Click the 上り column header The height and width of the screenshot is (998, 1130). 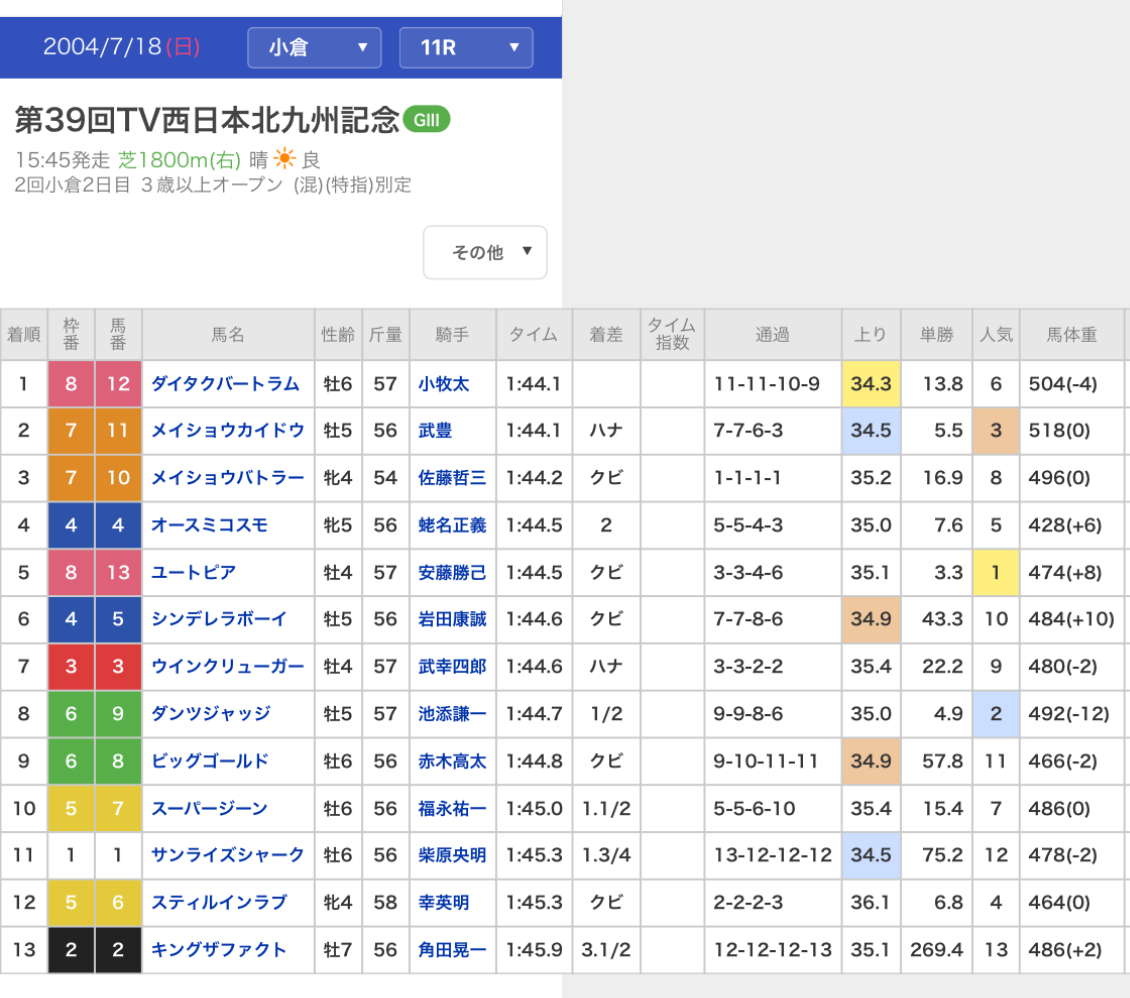pyautogui.click(x=871, y=335)
